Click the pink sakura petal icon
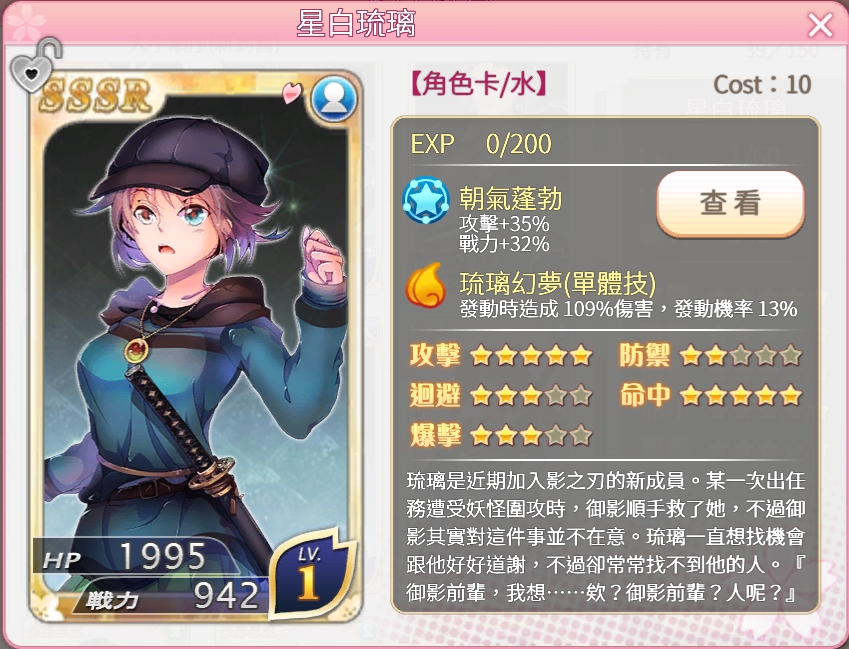 (x=292, y=93)
